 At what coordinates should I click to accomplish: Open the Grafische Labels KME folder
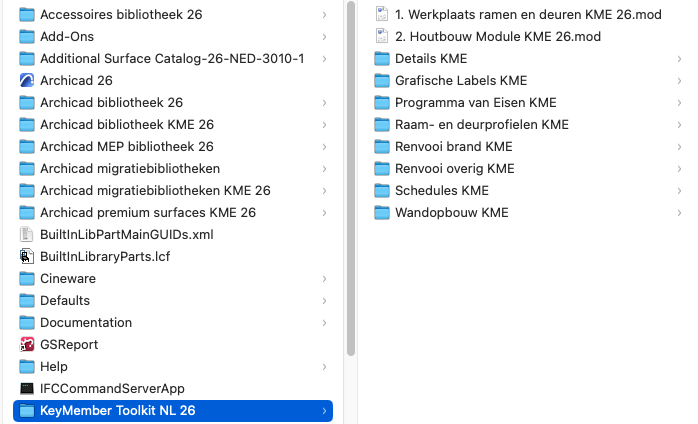(528, 81)
